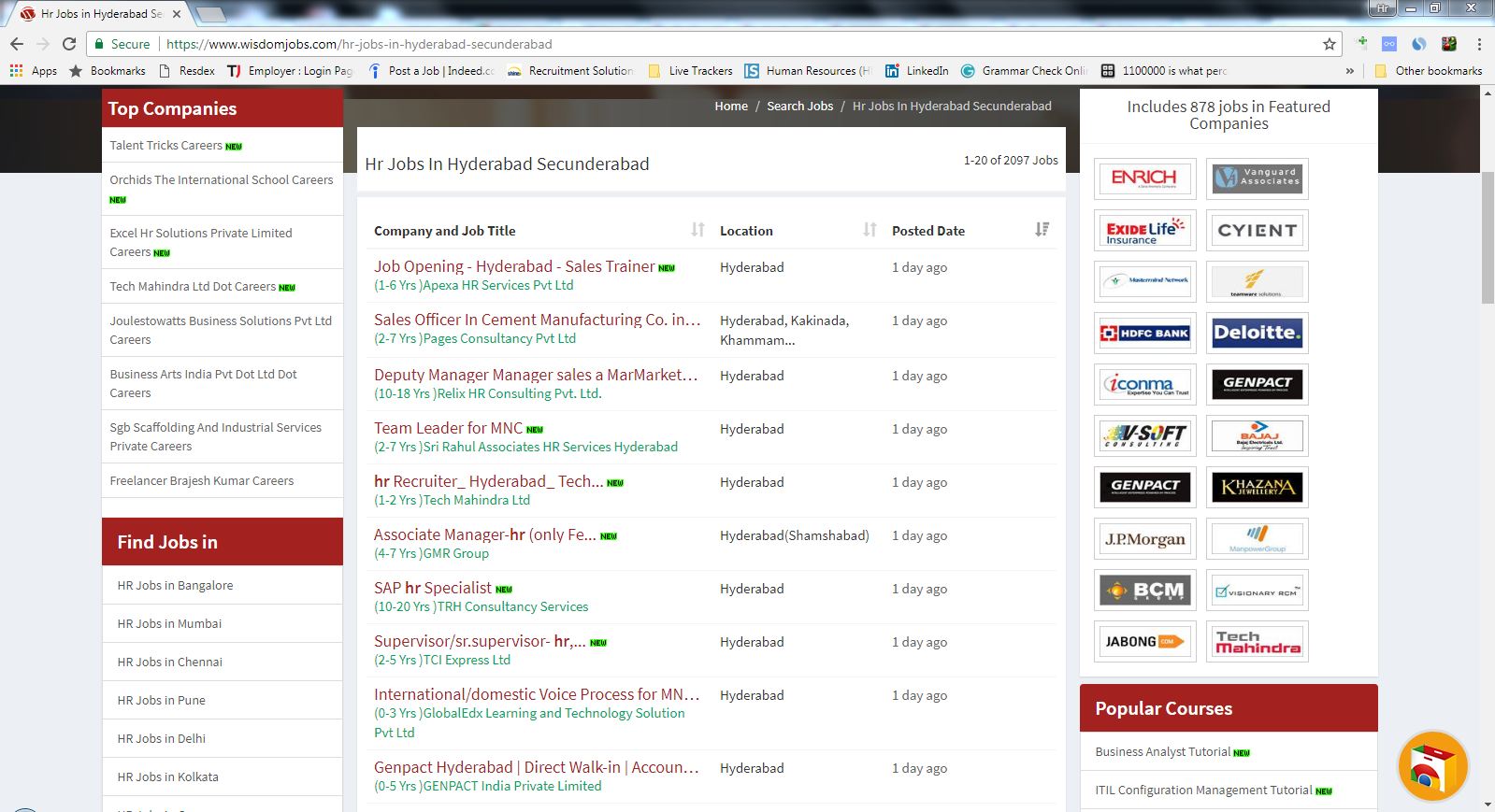Open the SAP hr Specialist job listing
1495x812 pixels.
click(433, 588)
